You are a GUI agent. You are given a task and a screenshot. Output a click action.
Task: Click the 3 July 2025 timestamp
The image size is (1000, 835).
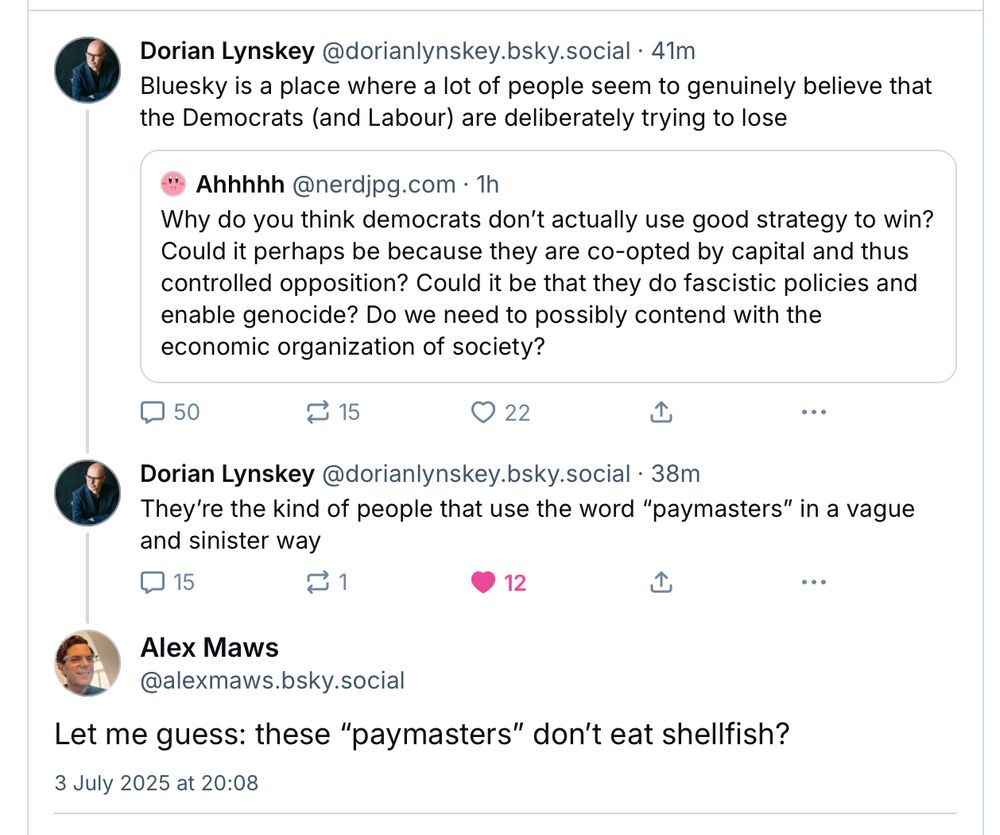point(156,783)
